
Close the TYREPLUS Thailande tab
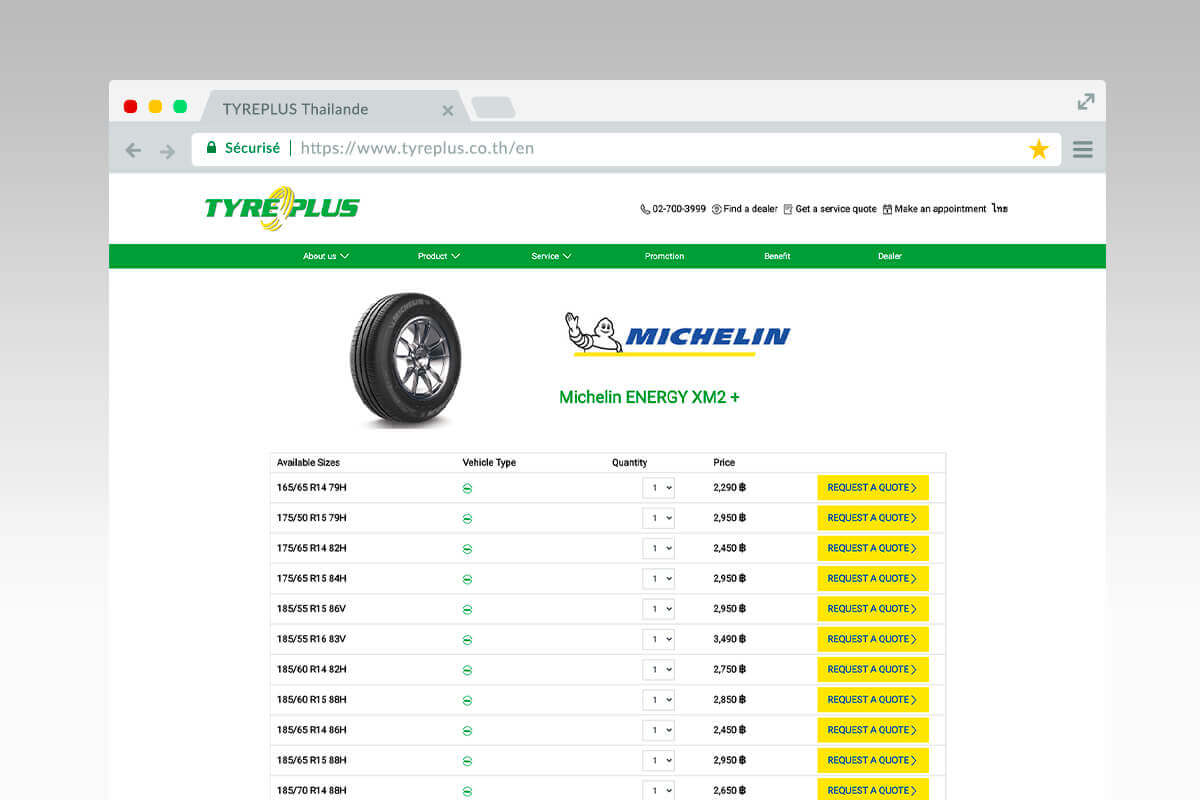click(x=448, y=110)
